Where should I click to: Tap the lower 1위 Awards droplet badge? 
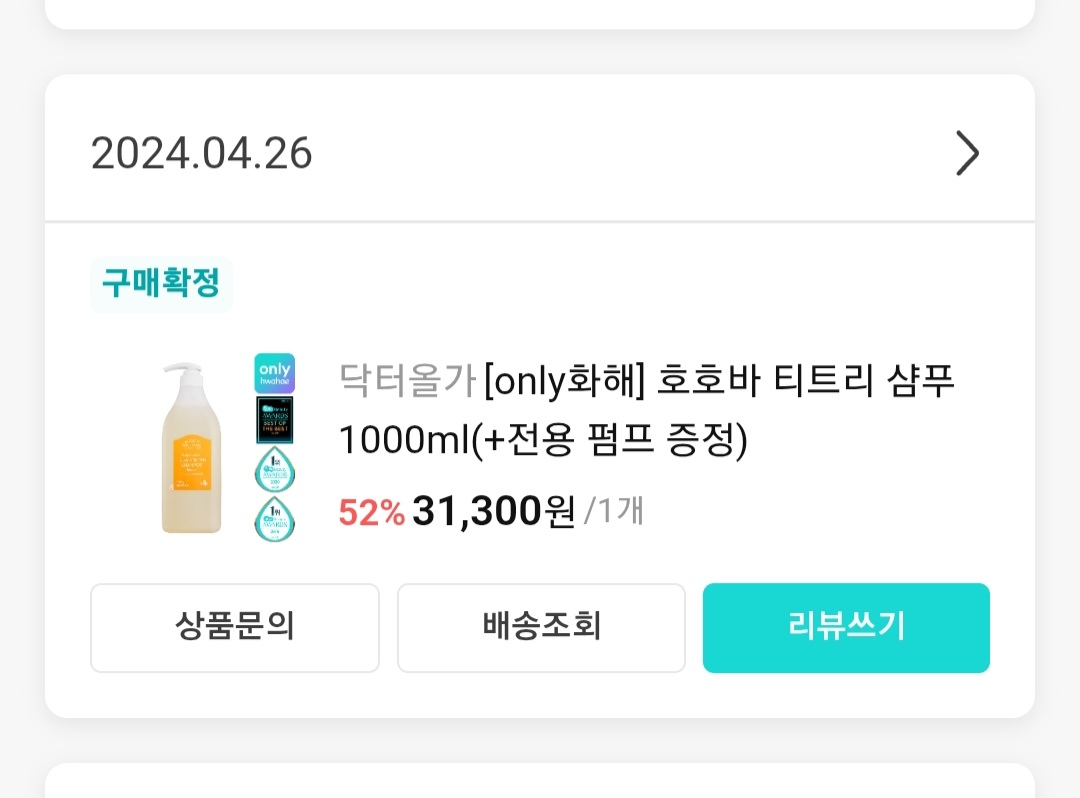pos(274,519)
